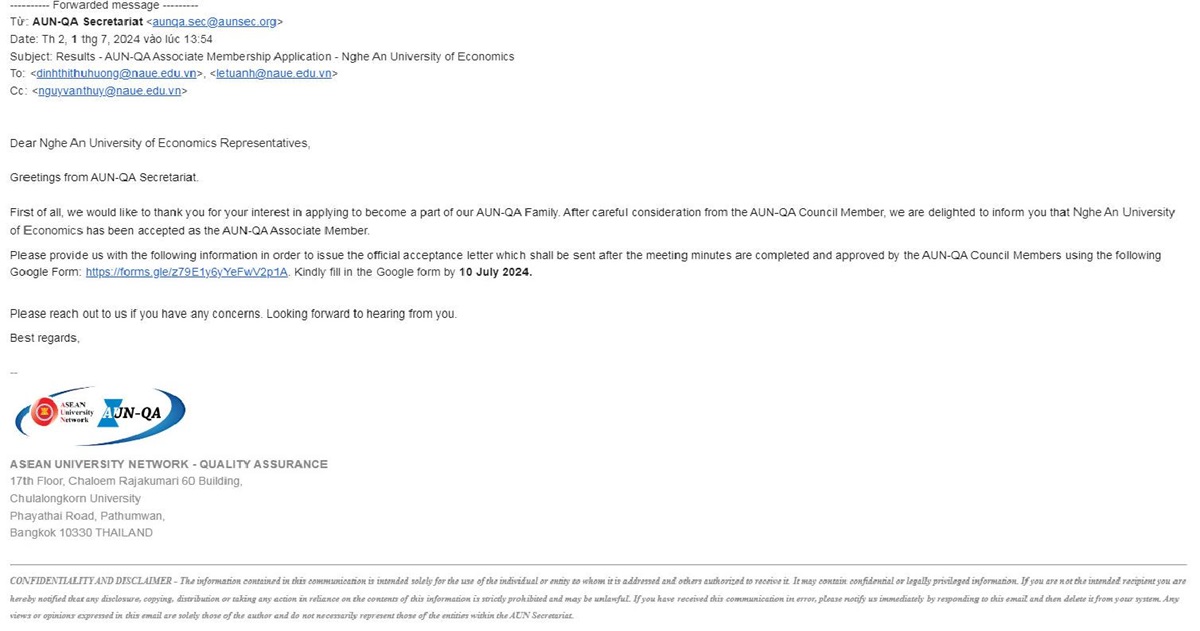
Task: Click the aunqa.sec@aunsec.org sender email link
Action: (x=215, y=21)
